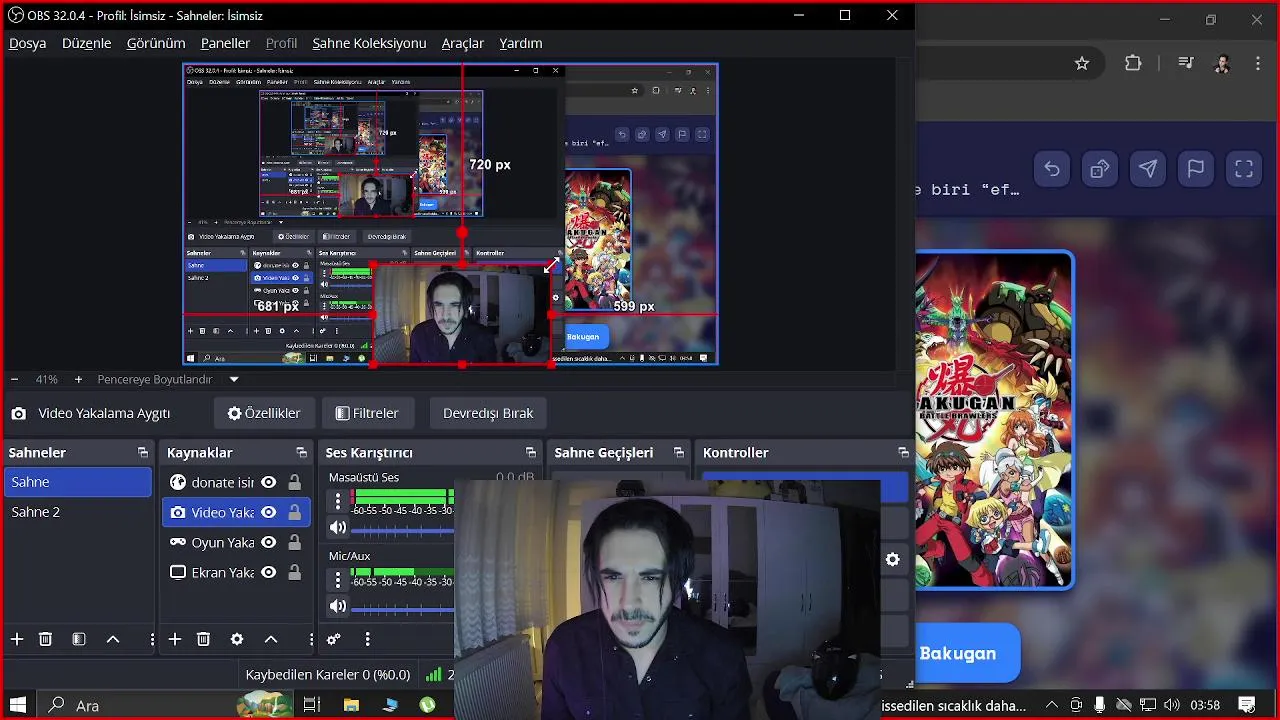Move source up with Kaynaklar arrow
Viewport: 1280px width, 720px height.
[271, 639]
